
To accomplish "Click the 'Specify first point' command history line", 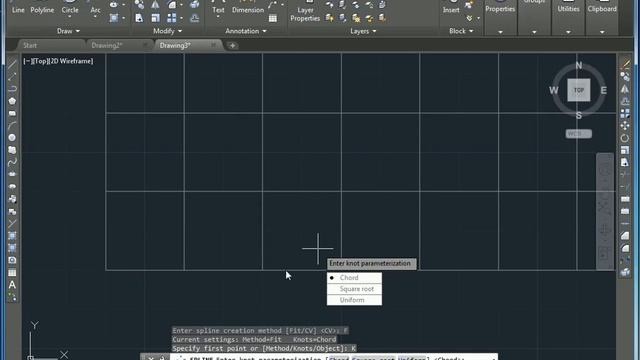I will click(x=264, y=349).
